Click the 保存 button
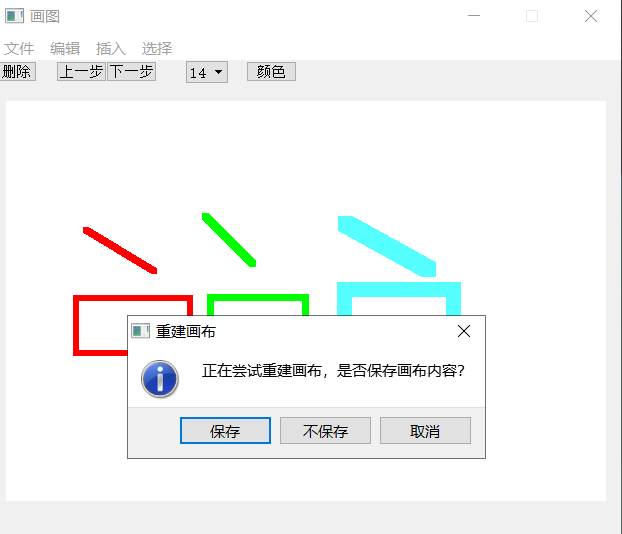The width and height of the screenshot is (622, 534). coord(225,430)
